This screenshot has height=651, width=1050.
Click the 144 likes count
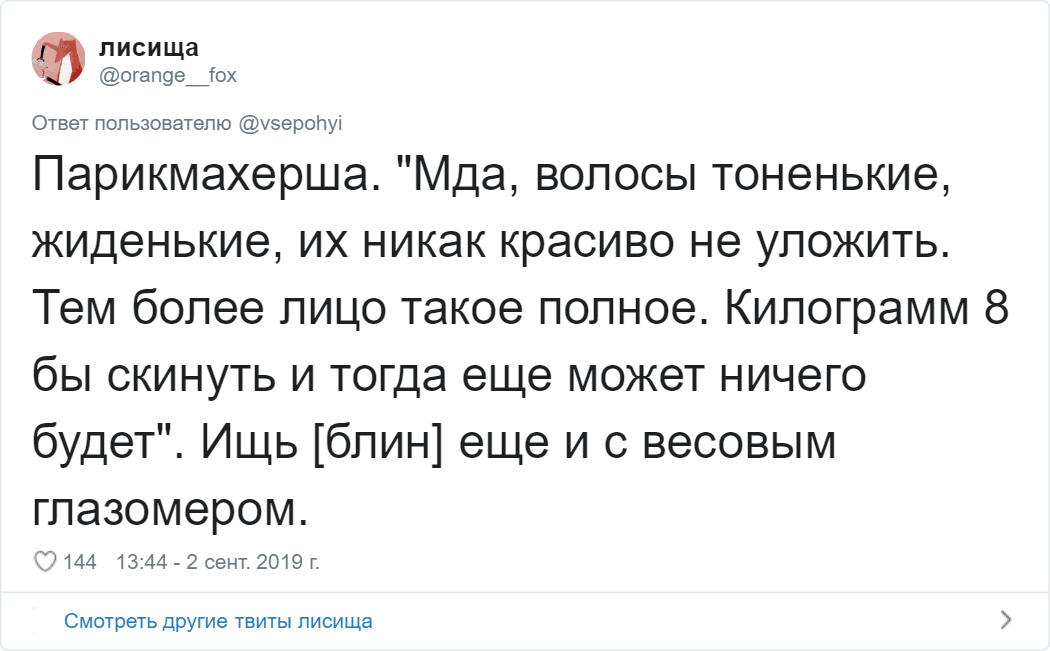(80, 562)
